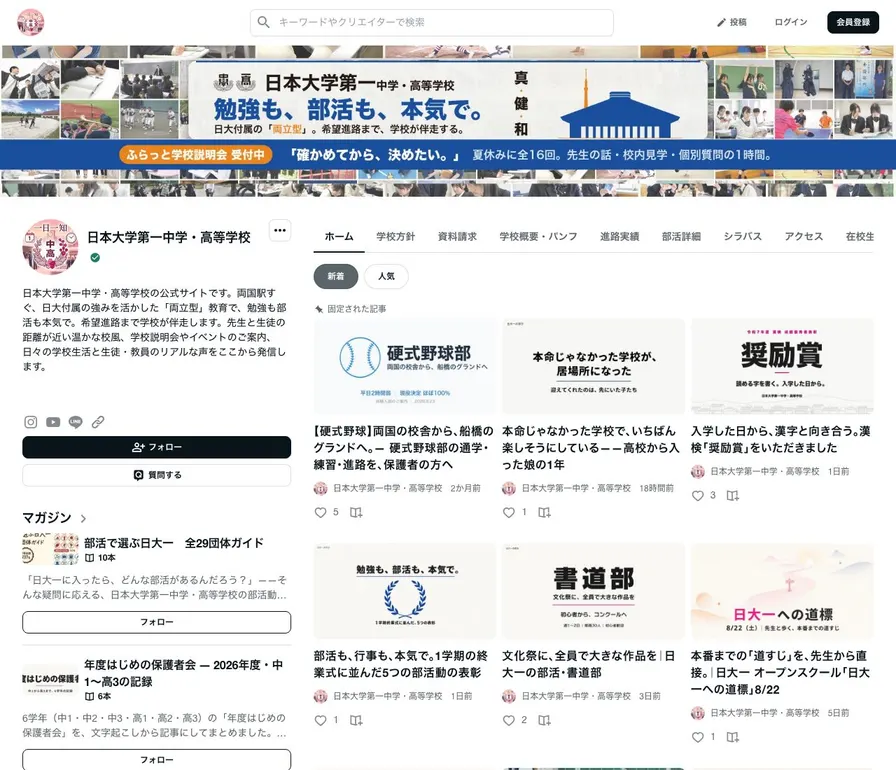Open the 書道部 article thumbnail
The image size is (896, 770).
coord(593,591)
